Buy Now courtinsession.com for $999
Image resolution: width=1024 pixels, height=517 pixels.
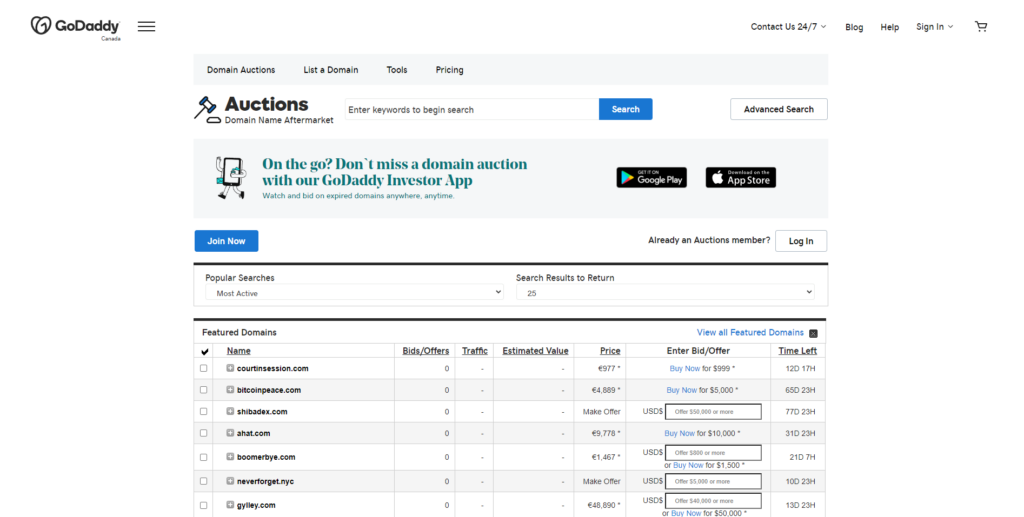684,368
